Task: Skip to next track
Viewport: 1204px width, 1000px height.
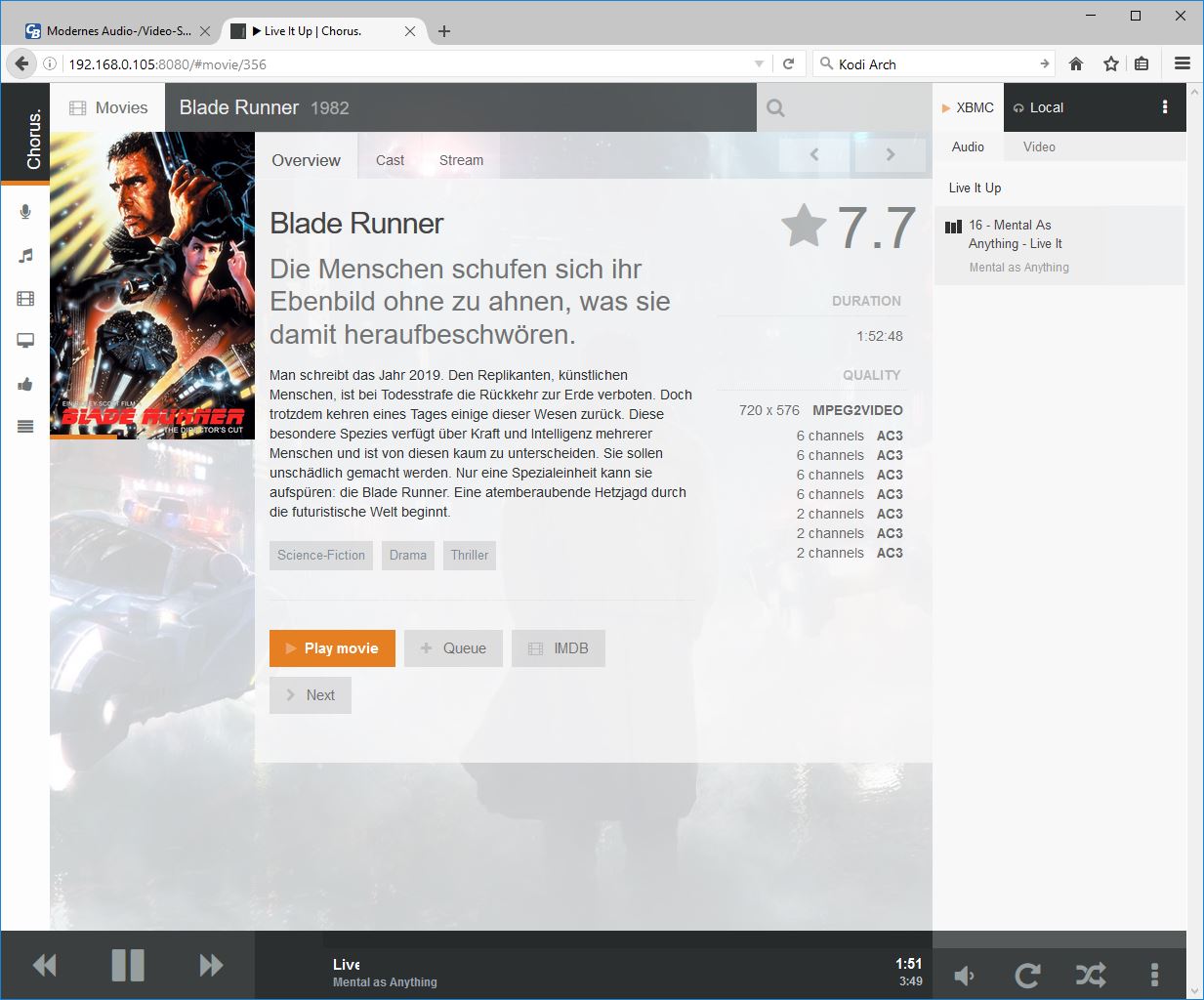Action: click(x=211, y=966)
